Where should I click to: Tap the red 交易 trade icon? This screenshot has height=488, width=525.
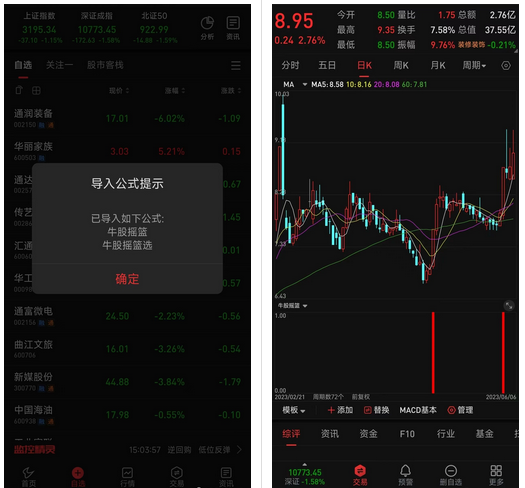coord(360,475)
